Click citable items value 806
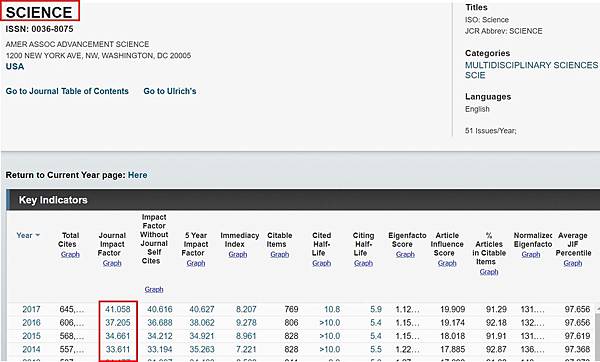The height and width of the screenshot is (362, 600). (x=291, y=323)
